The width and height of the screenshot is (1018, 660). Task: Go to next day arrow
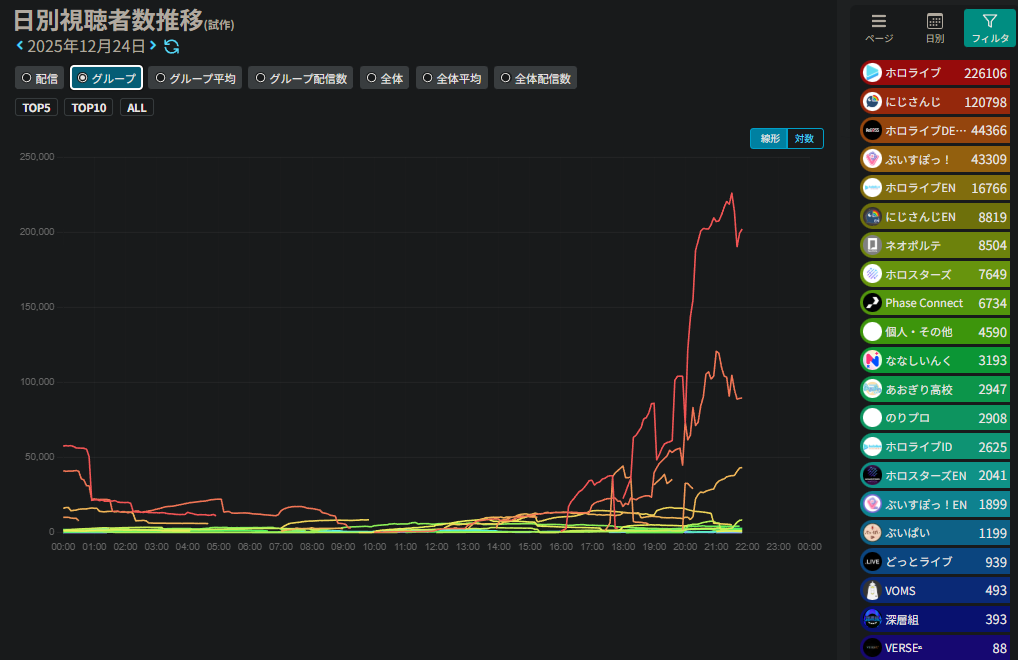pyautogui.click(x=153, y=45)
